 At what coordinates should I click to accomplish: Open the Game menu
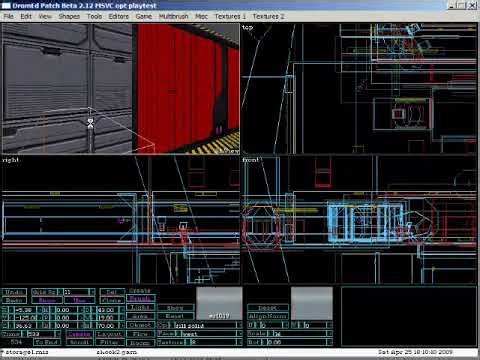(x=144, y=16)
